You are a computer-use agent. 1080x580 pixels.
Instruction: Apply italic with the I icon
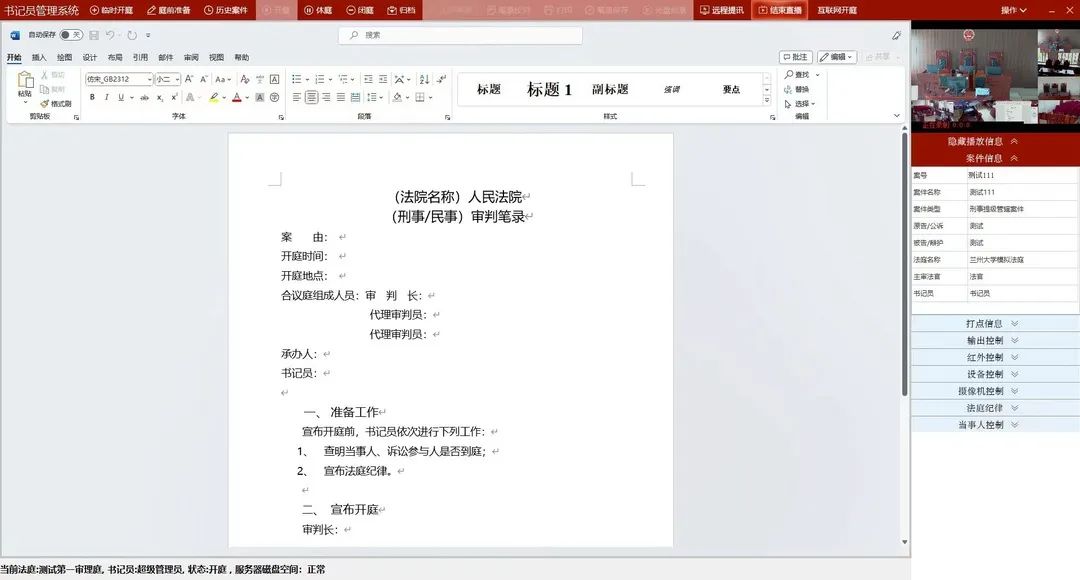coord(106,98)
